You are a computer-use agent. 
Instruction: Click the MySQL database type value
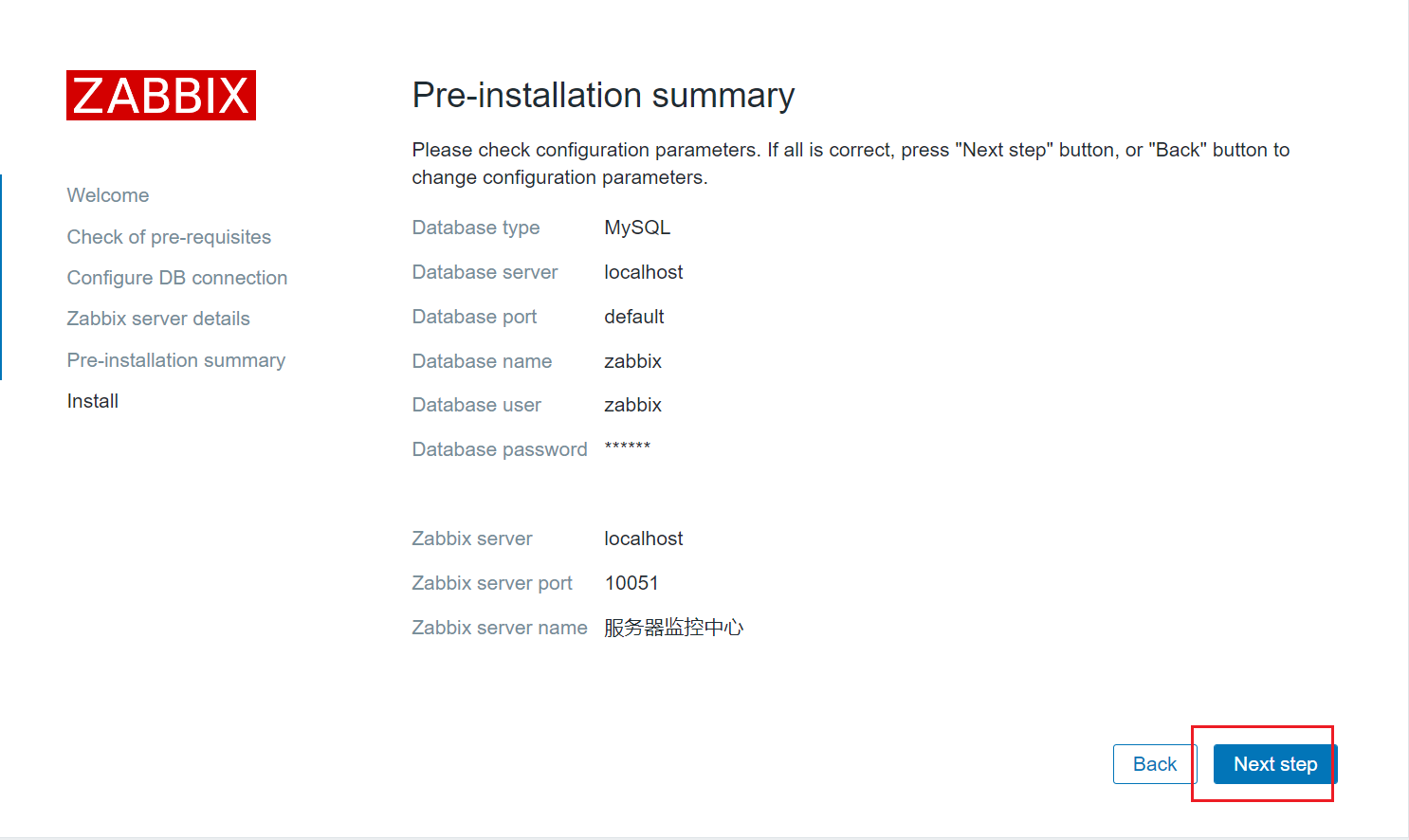(x=637, y=228)
